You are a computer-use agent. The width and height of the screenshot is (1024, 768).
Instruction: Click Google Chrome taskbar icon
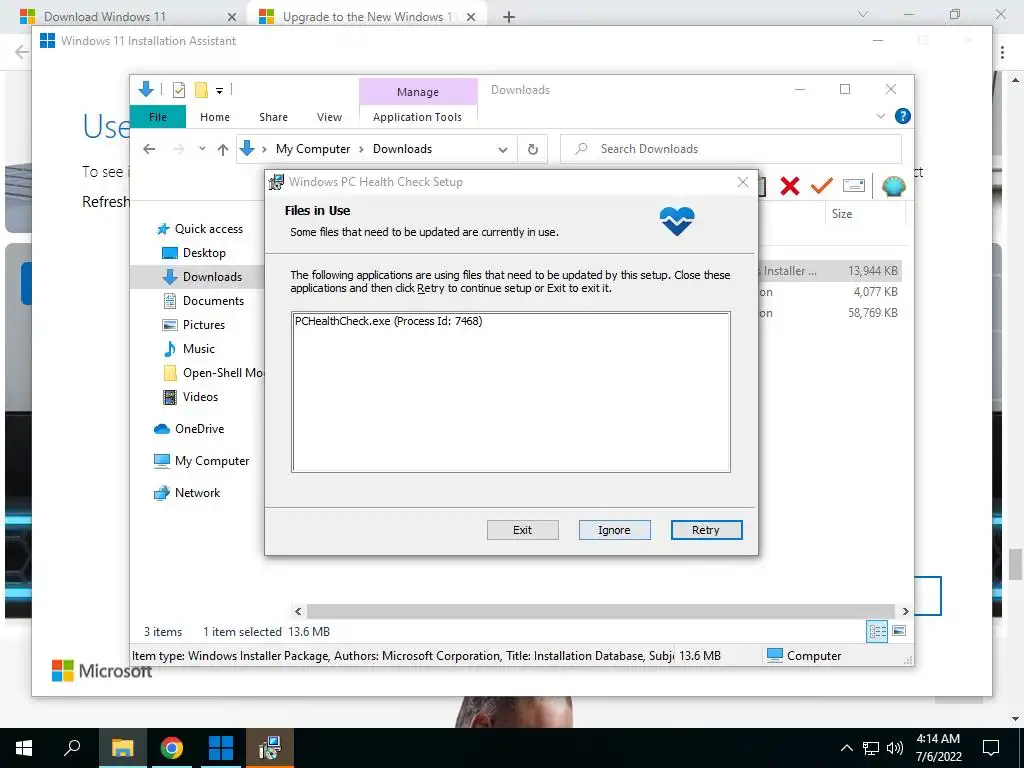[172, 748]
